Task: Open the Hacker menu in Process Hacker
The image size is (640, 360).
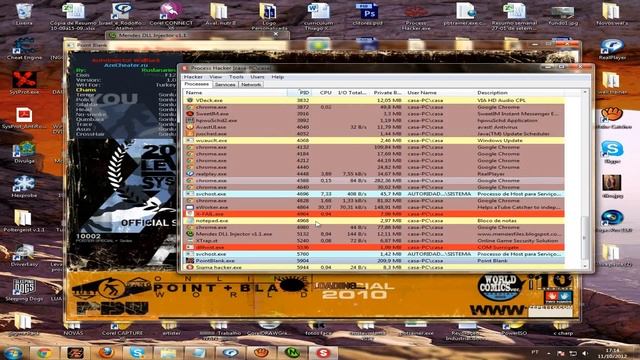Action: [x=193, y=77]
